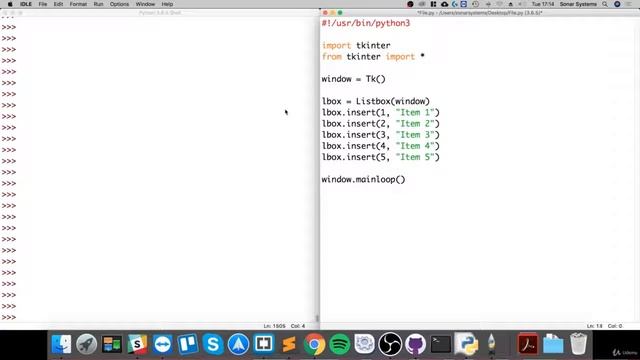
Task: Open the pen nib app in dock
Action: [491, 344]
